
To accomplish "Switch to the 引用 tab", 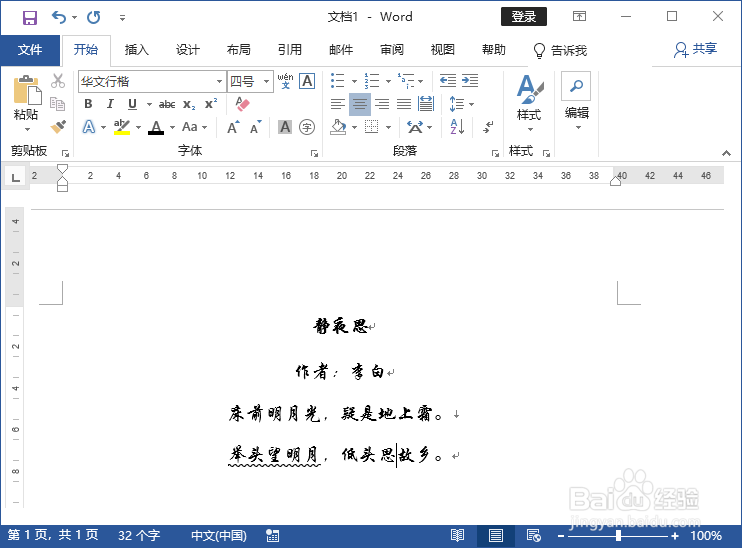I will click(x=290, y=50).
